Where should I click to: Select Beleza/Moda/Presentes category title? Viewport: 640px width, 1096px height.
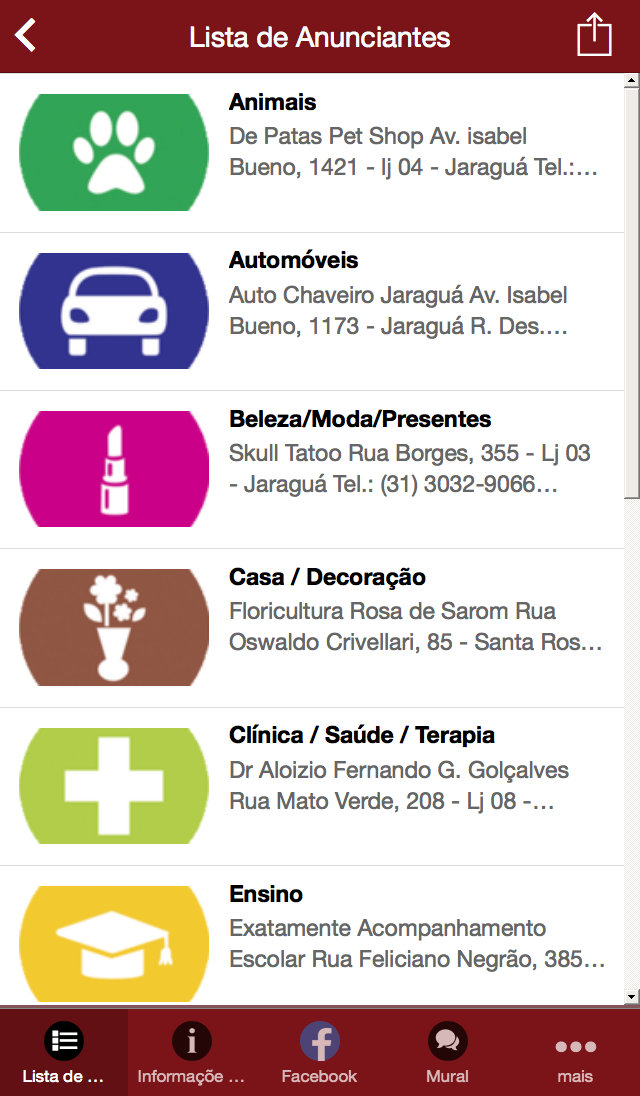tap(360, 419)
